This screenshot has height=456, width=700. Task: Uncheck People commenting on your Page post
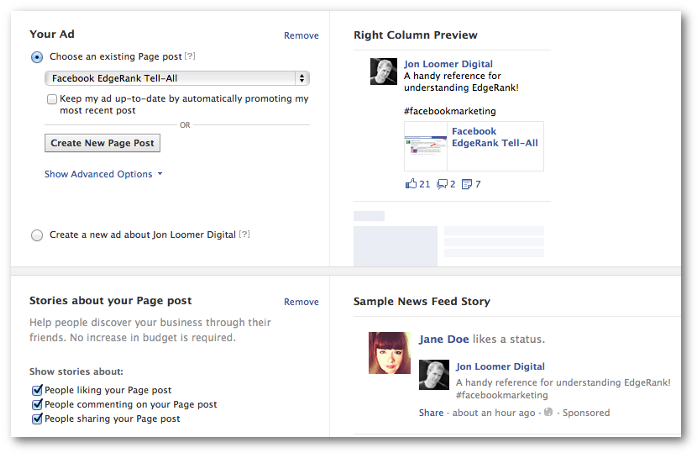[38, 405]
